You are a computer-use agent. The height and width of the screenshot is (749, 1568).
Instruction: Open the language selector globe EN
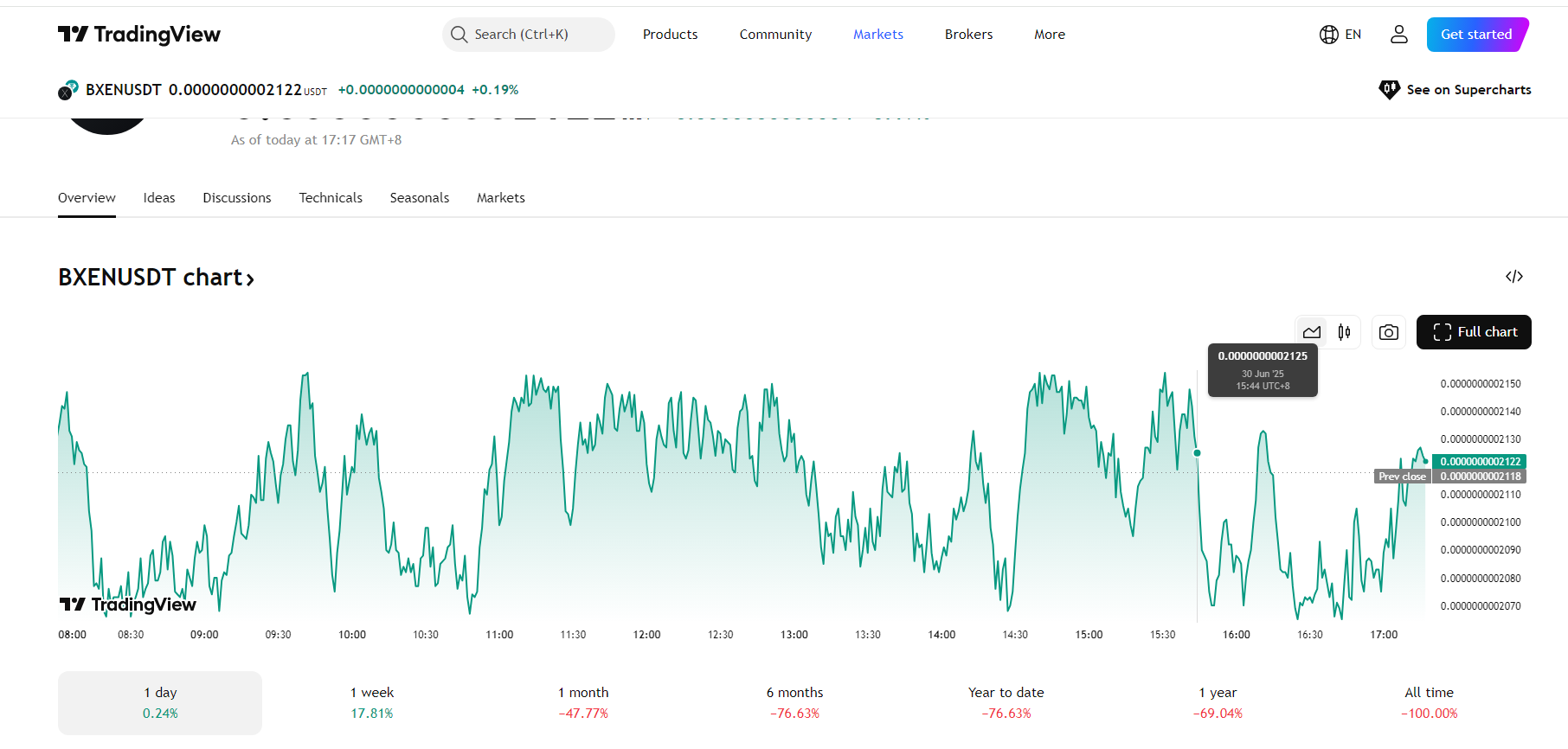(x=1340, y=35)
